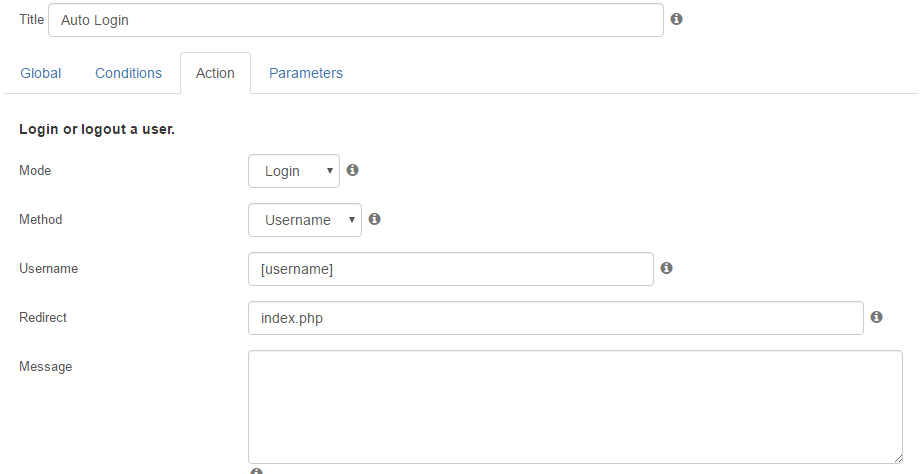Click the info icon beside the Title field
Viewport: 923px width, 474px height.
tap(676, 19)
